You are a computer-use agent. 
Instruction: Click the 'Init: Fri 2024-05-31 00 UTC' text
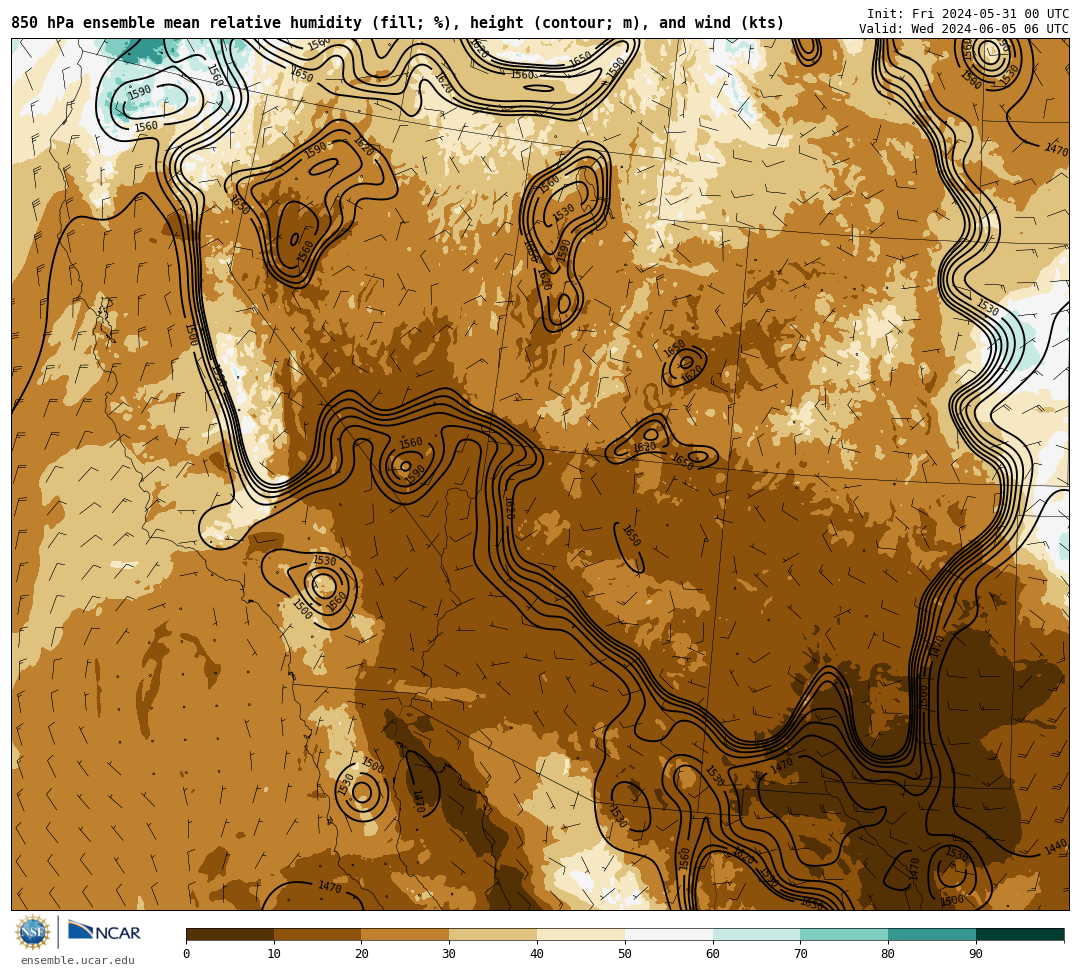click(968, 14)
